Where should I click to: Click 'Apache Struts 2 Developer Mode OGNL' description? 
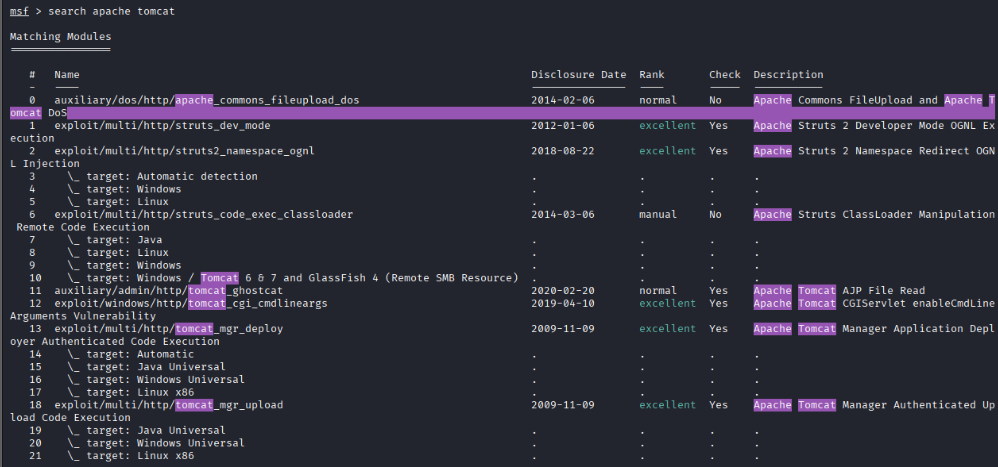point(864,125)
